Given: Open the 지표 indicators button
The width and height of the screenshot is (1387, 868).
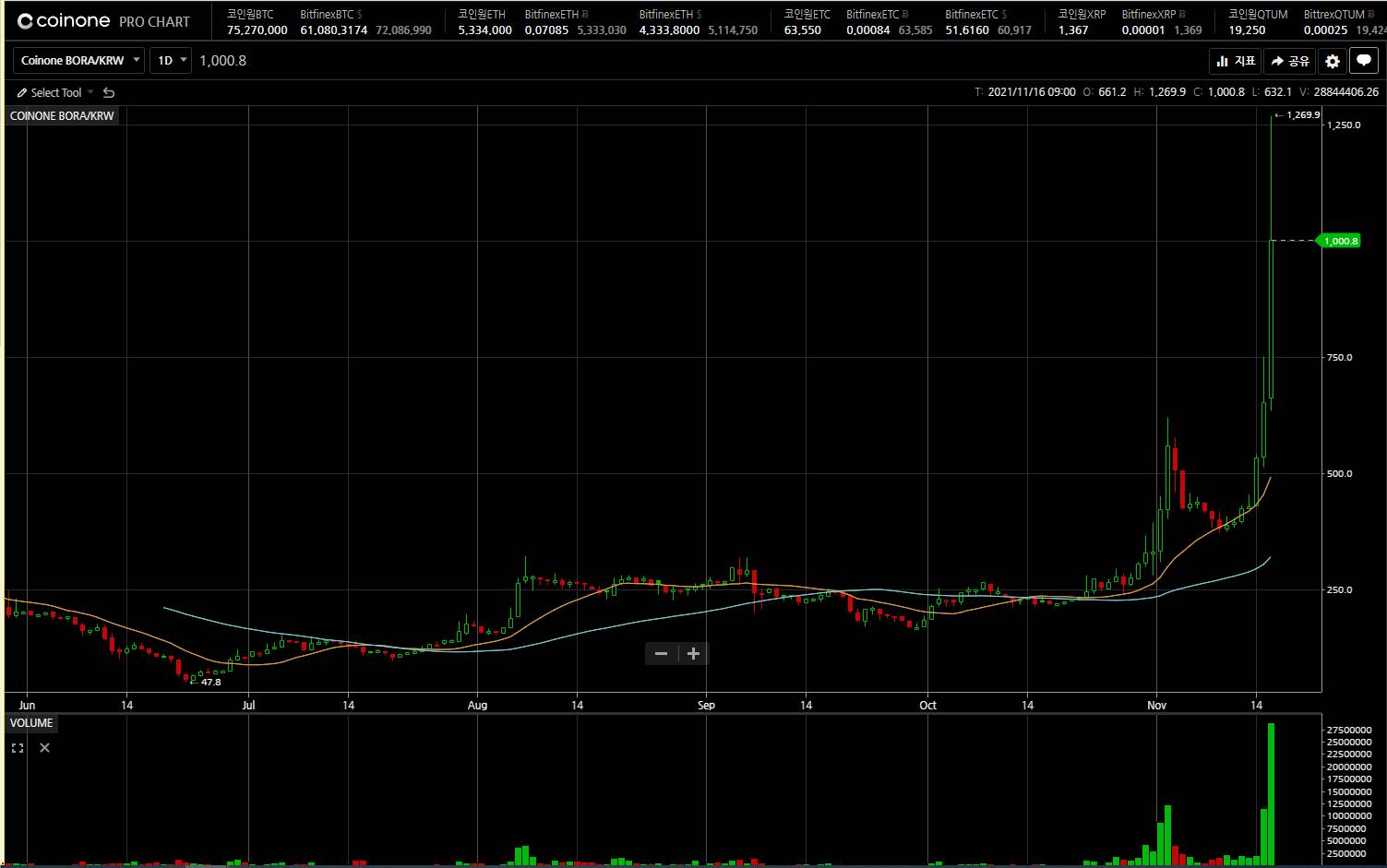Looking at the screenshot, I should (x=1236, y=61).
